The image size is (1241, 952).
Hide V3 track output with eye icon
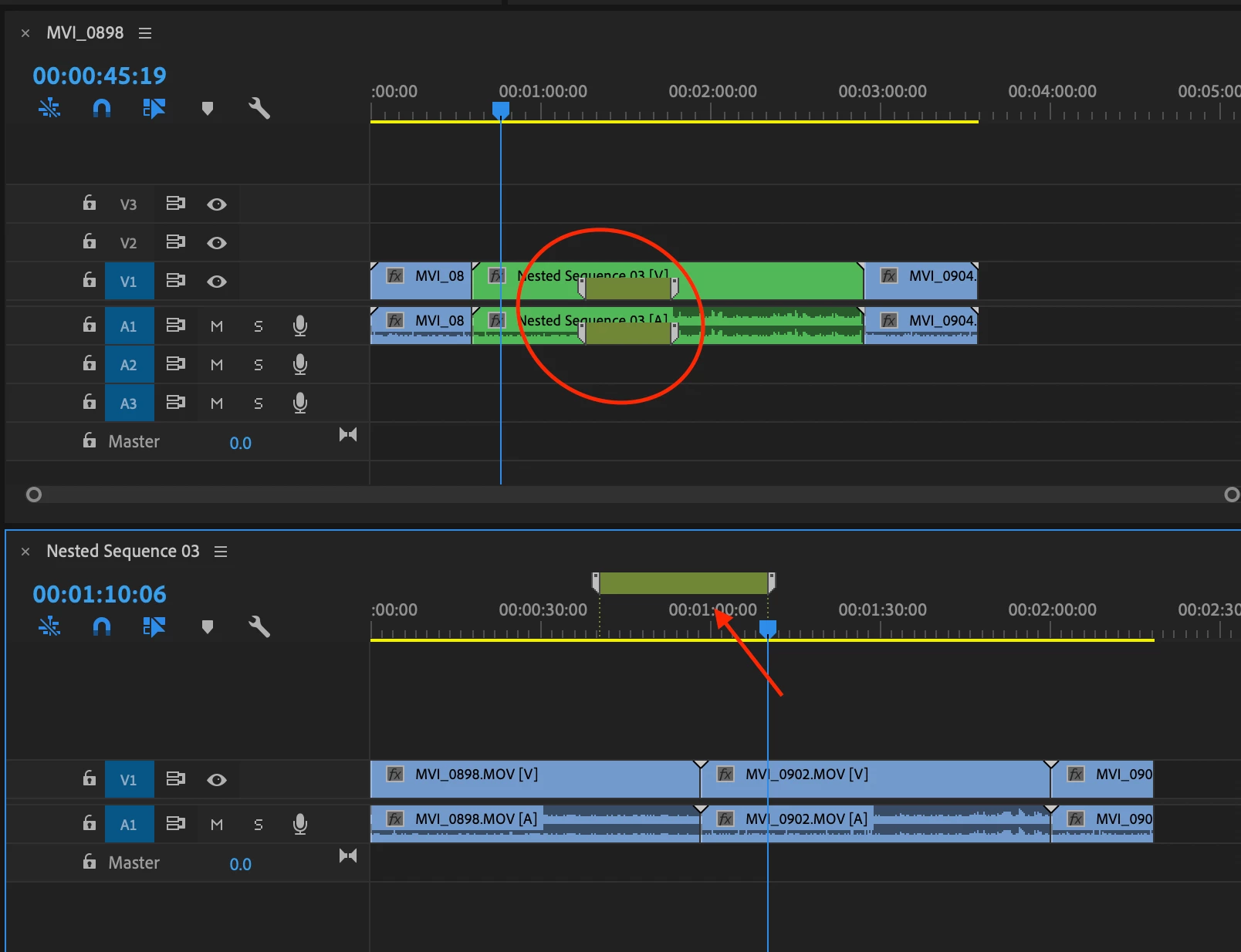[x=217, y=204]
